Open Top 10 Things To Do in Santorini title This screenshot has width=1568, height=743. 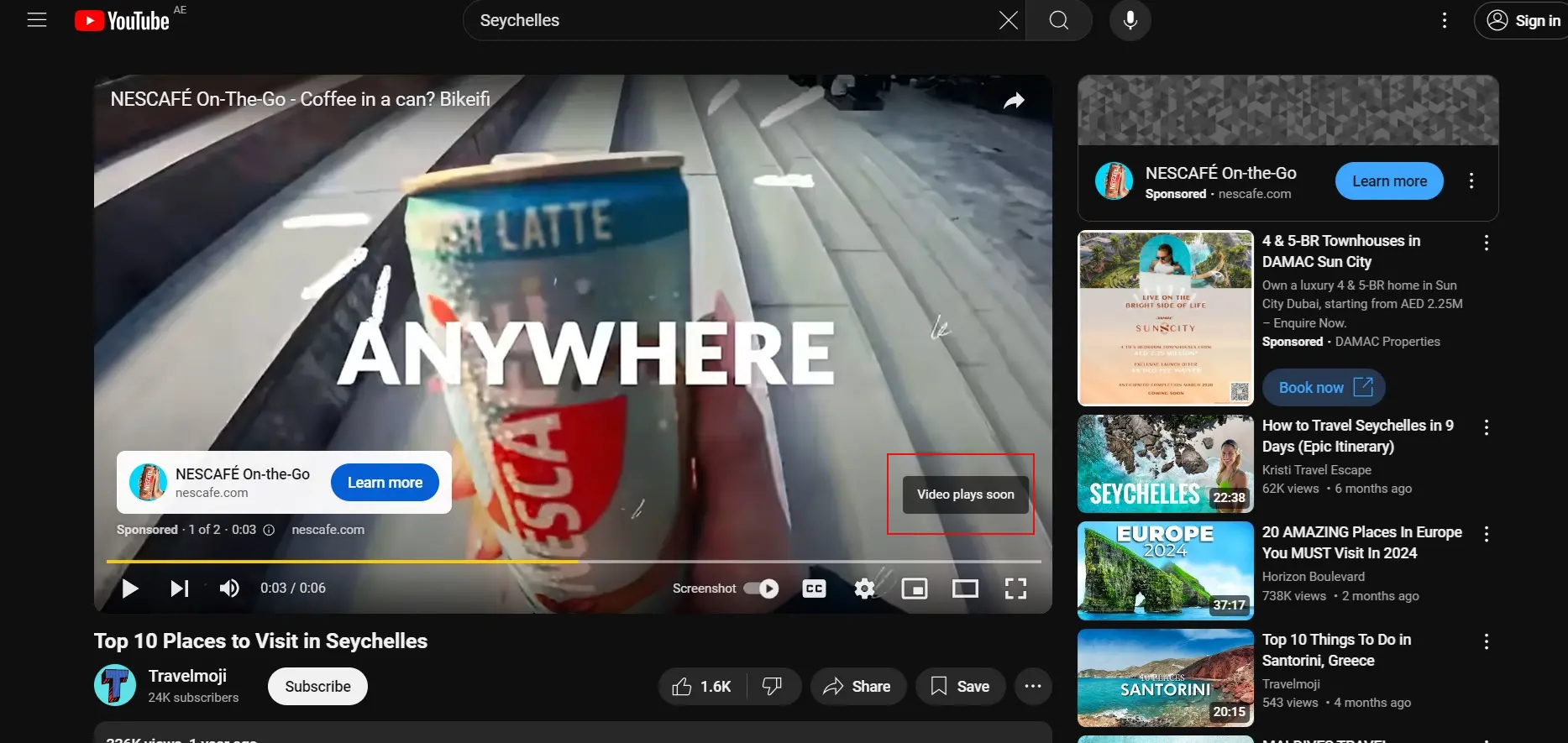(1336, 650)
